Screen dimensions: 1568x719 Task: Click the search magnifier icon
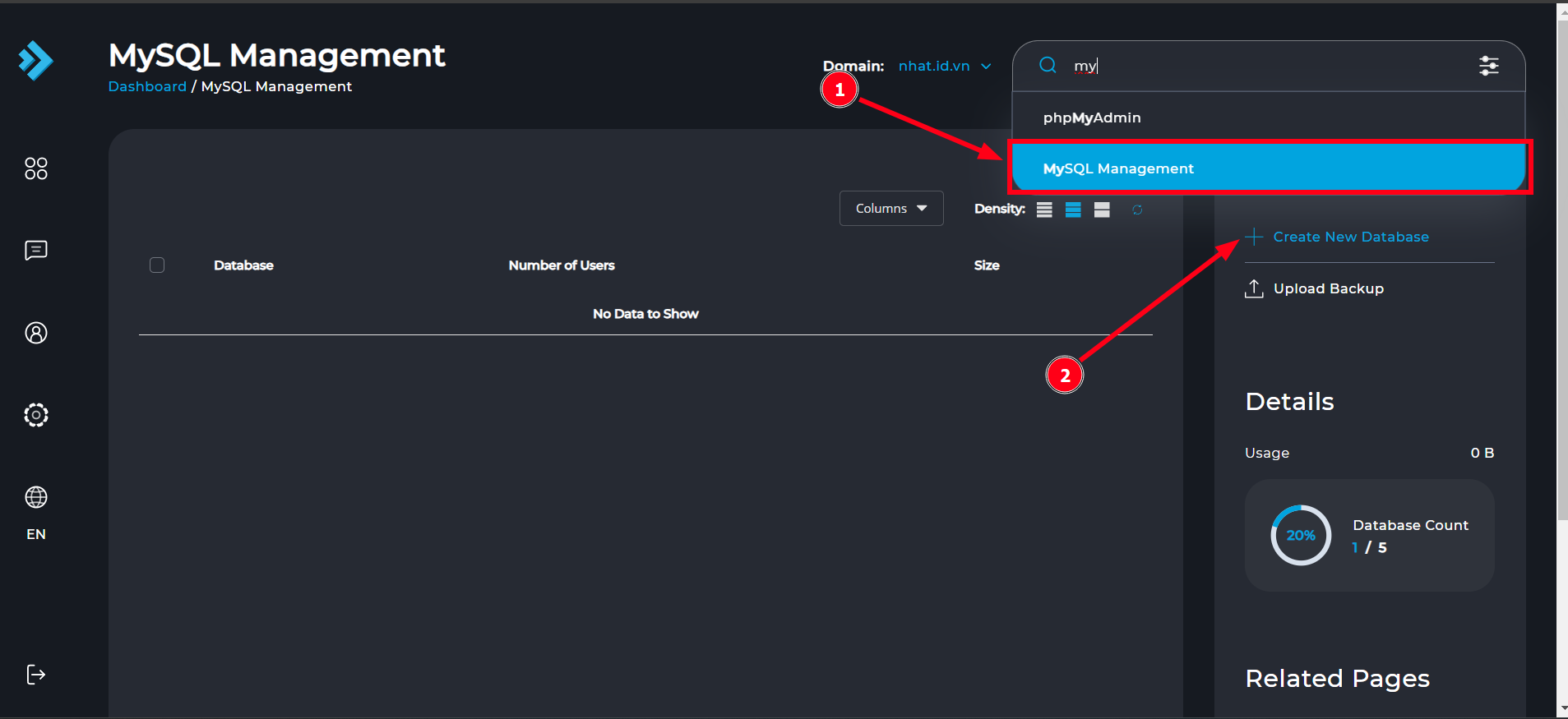(x=1048, y=65)
